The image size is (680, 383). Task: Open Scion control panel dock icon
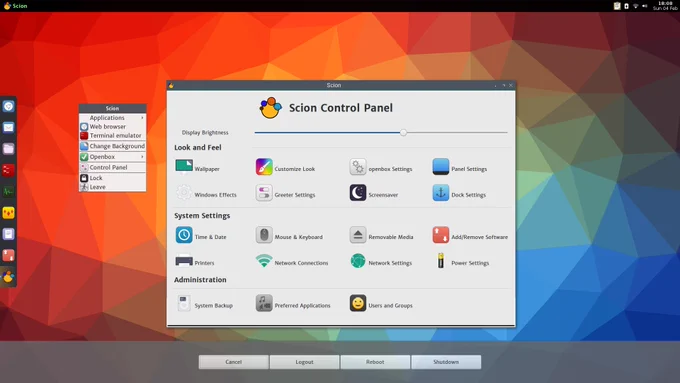pos(8,276)
